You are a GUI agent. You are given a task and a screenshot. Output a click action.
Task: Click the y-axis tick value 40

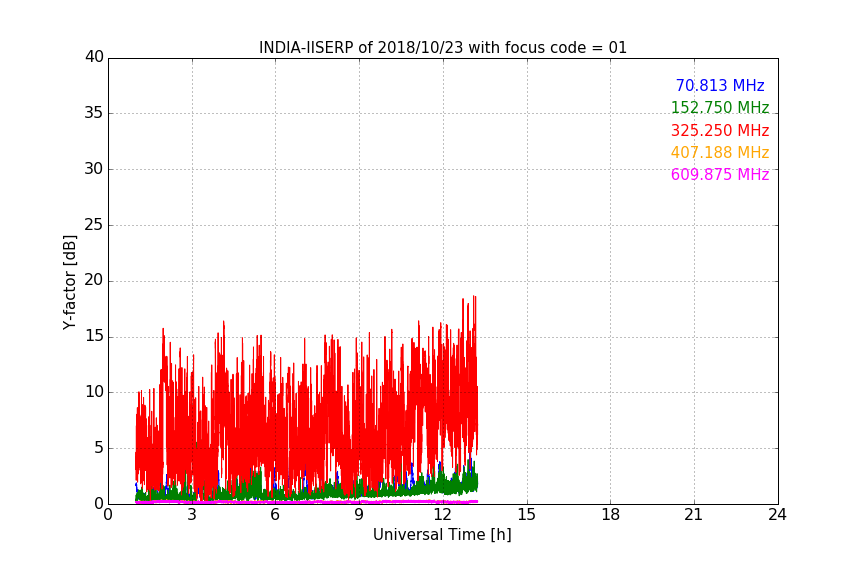click(x=94, y=57)
